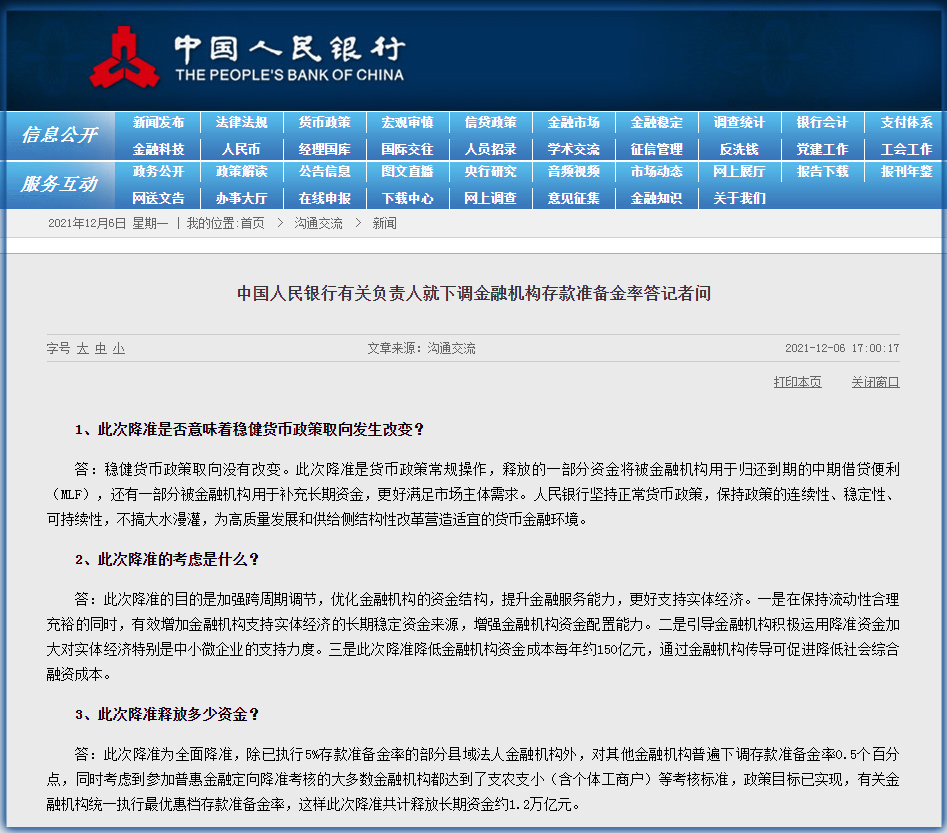Viewport: 947px width, 833px height.
Task: Open the 新闻发布 menu item
Action: [x=158, y=123]
